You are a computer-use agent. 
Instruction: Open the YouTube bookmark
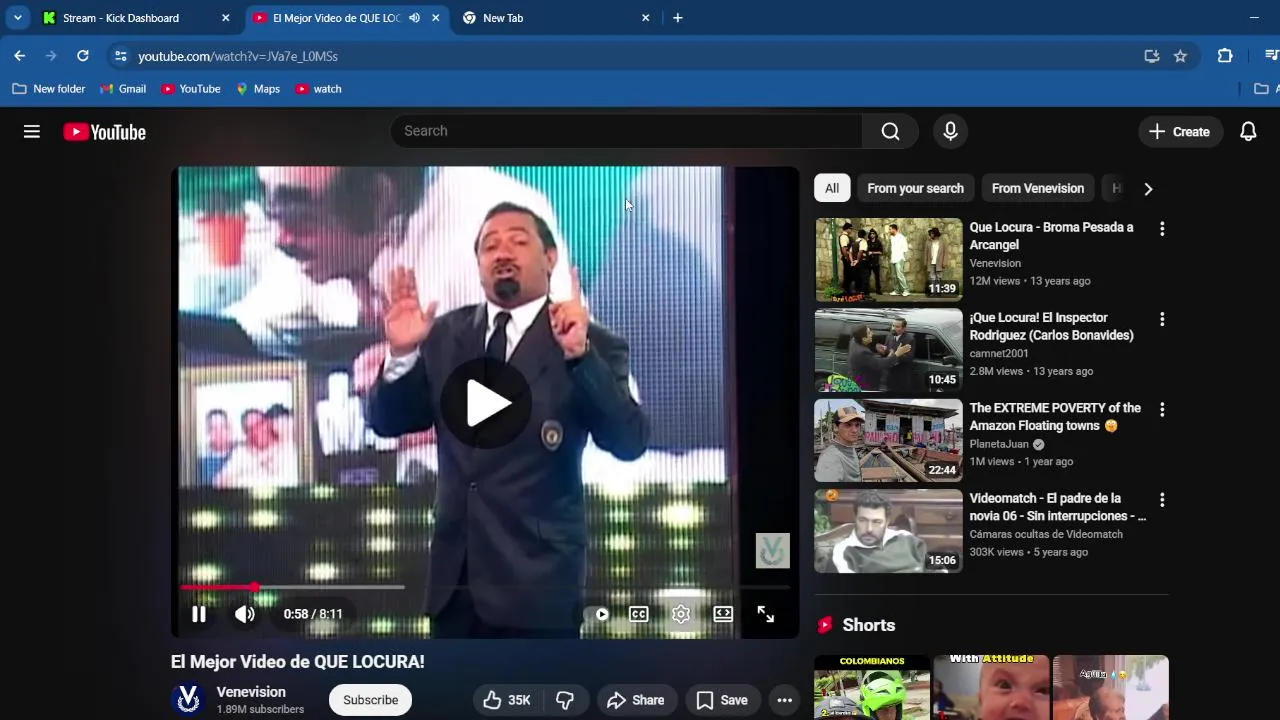[191, 89]
